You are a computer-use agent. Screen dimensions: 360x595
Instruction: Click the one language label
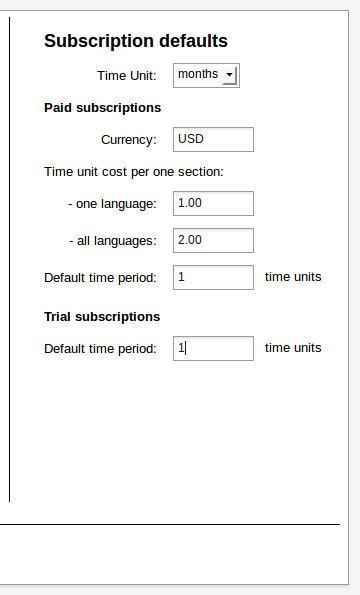click(112, 204)
